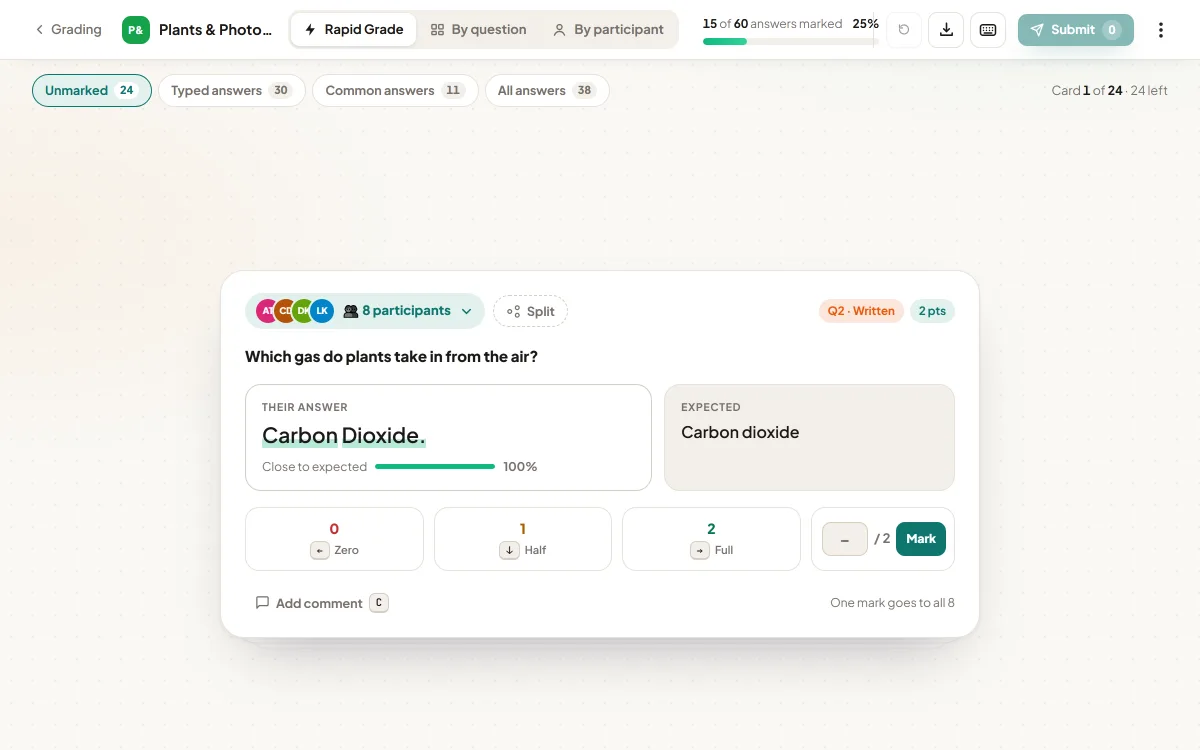The height and width of the screenshot is (750, 1200).
Task: Switch to By participant tab
Action: pyautogui.click(x=608, y=30)
